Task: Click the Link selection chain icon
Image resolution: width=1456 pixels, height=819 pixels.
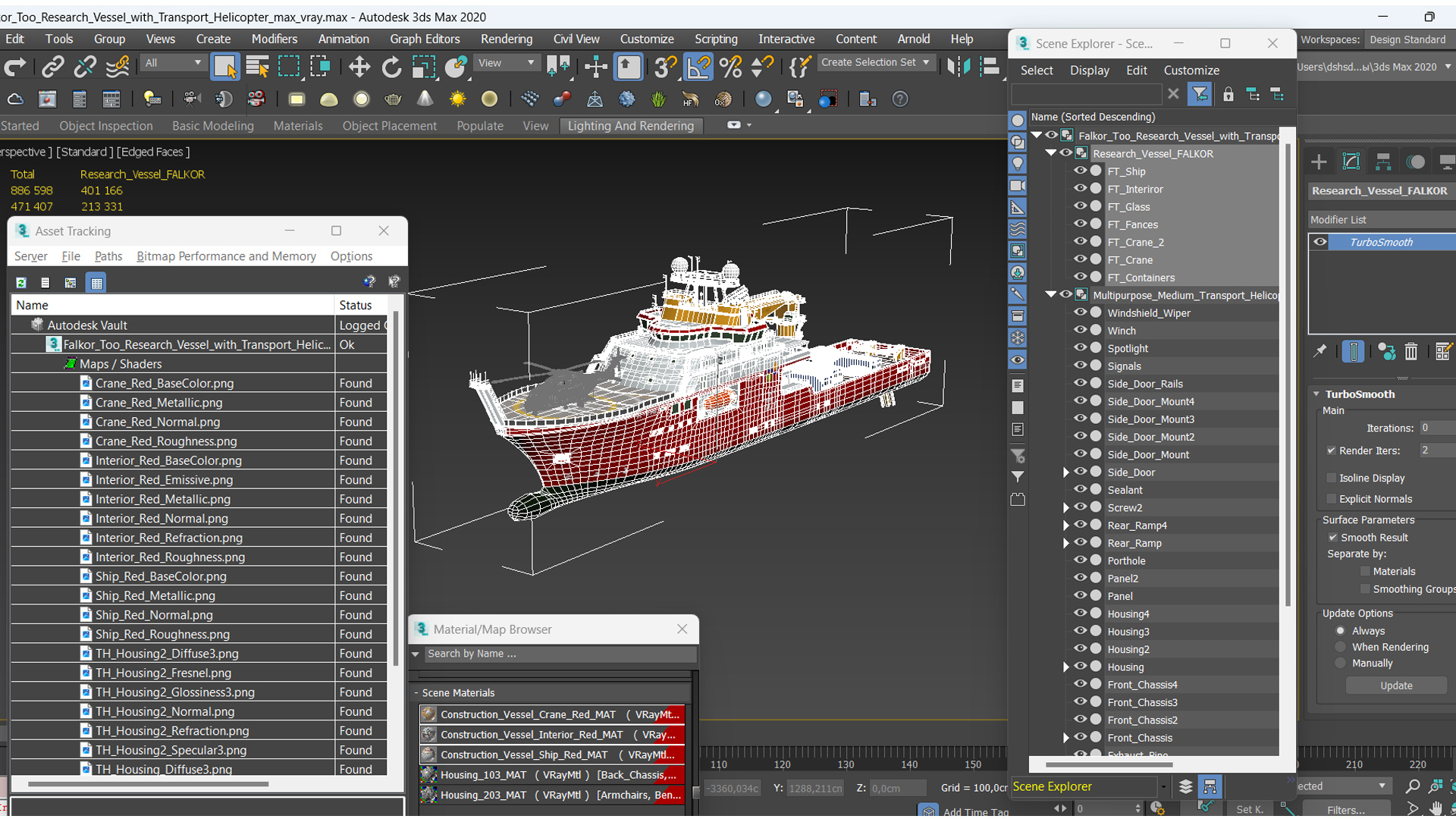Action: click(x=52, y=67)
